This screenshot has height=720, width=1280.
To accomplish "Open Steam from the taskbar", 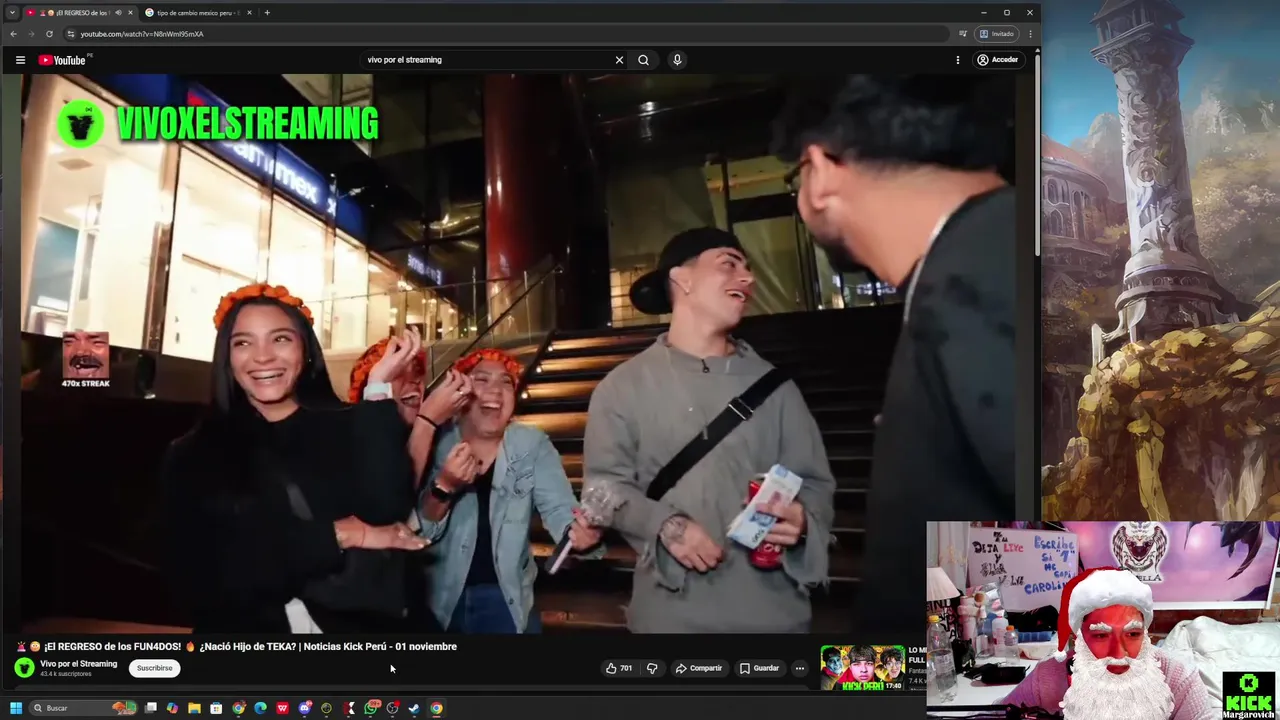I will (414, 708).
